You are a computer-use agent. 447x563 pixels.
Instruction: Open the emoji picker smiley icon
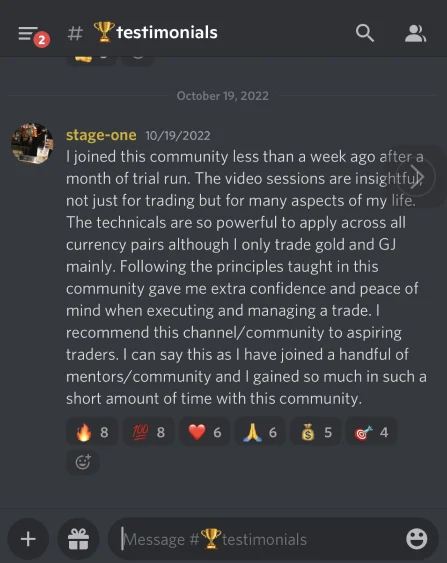(x=416, y=539)
